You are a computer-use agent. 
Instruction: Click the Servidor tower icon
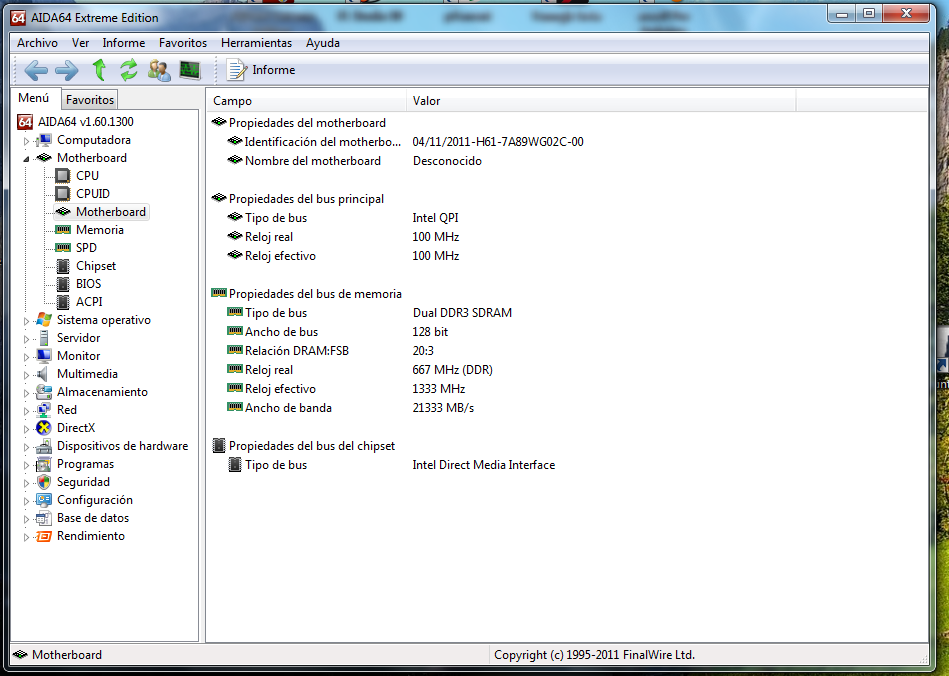coord(44,338)
